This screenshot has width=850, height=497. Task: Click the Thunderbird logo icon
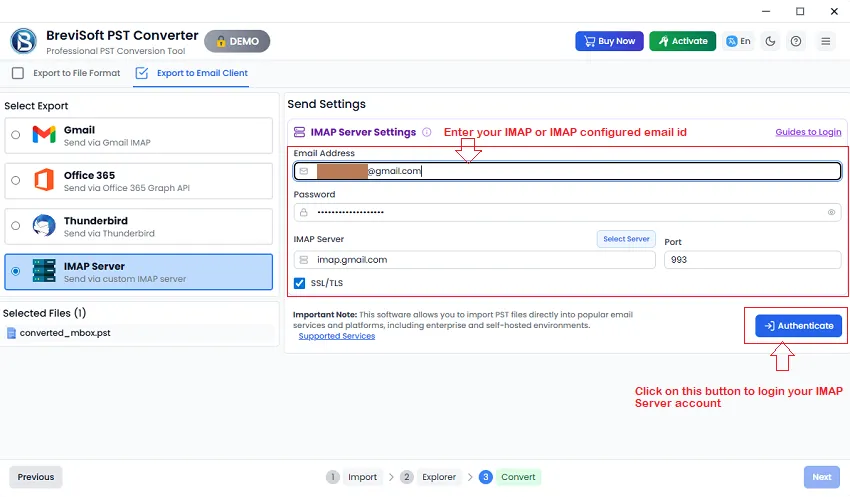pyautogui.click(x=44, y=225)
